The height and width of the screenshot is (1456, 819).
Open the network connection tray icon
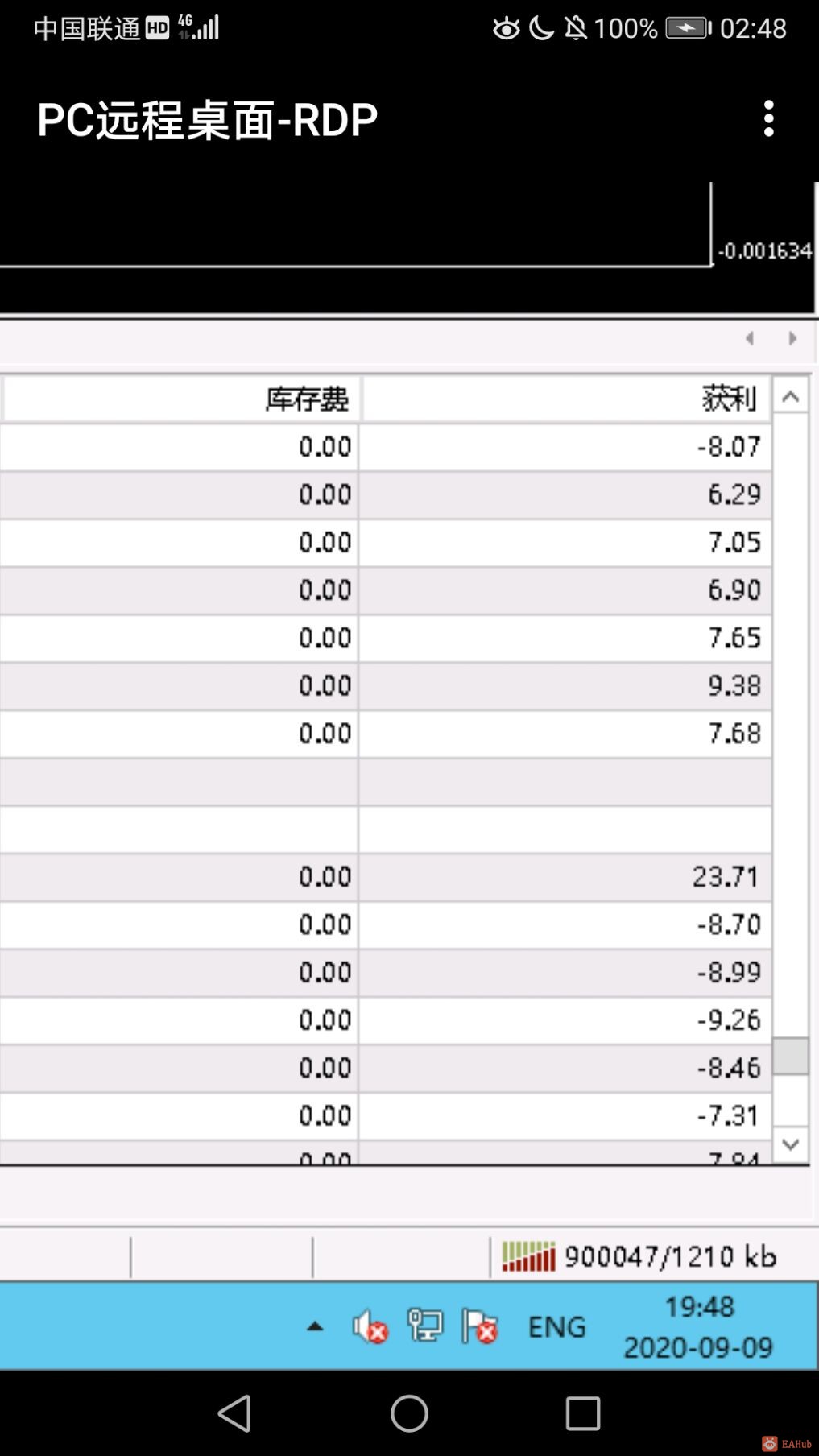pos(424,1326)
